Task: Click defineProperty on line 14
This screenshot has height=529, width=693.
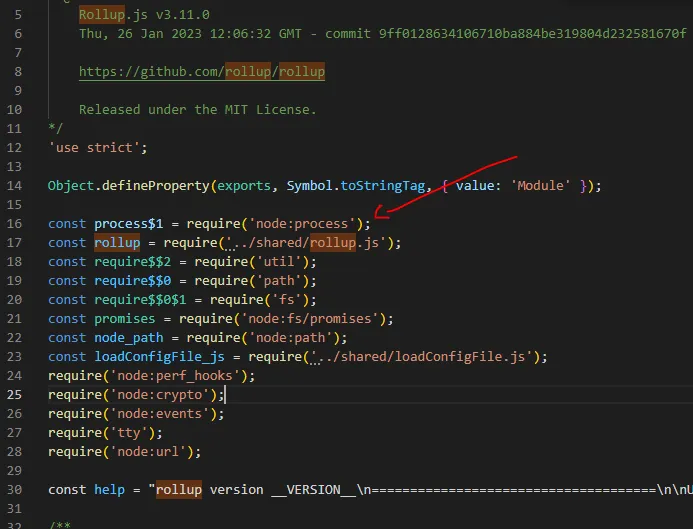Action: pos(156,186)
